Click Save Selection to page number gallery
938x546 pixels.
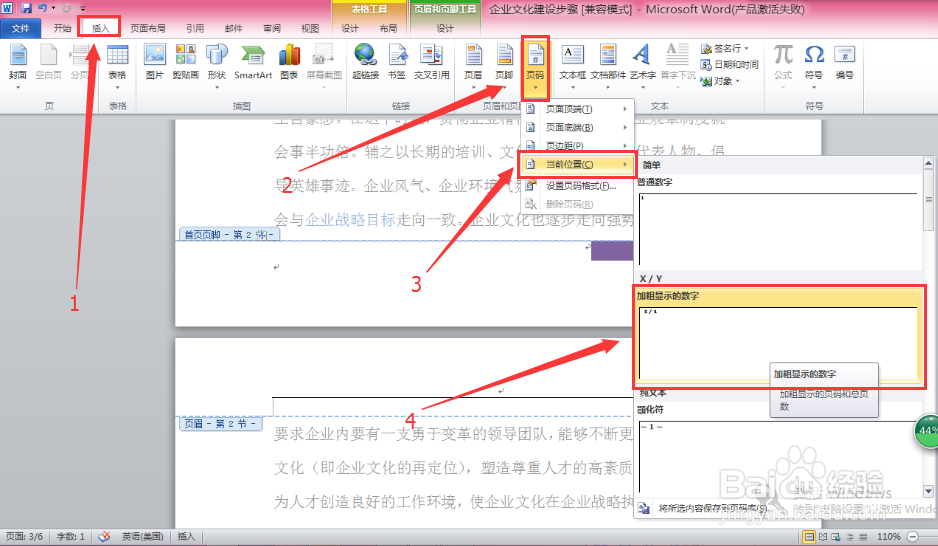[x=713, y=508]
